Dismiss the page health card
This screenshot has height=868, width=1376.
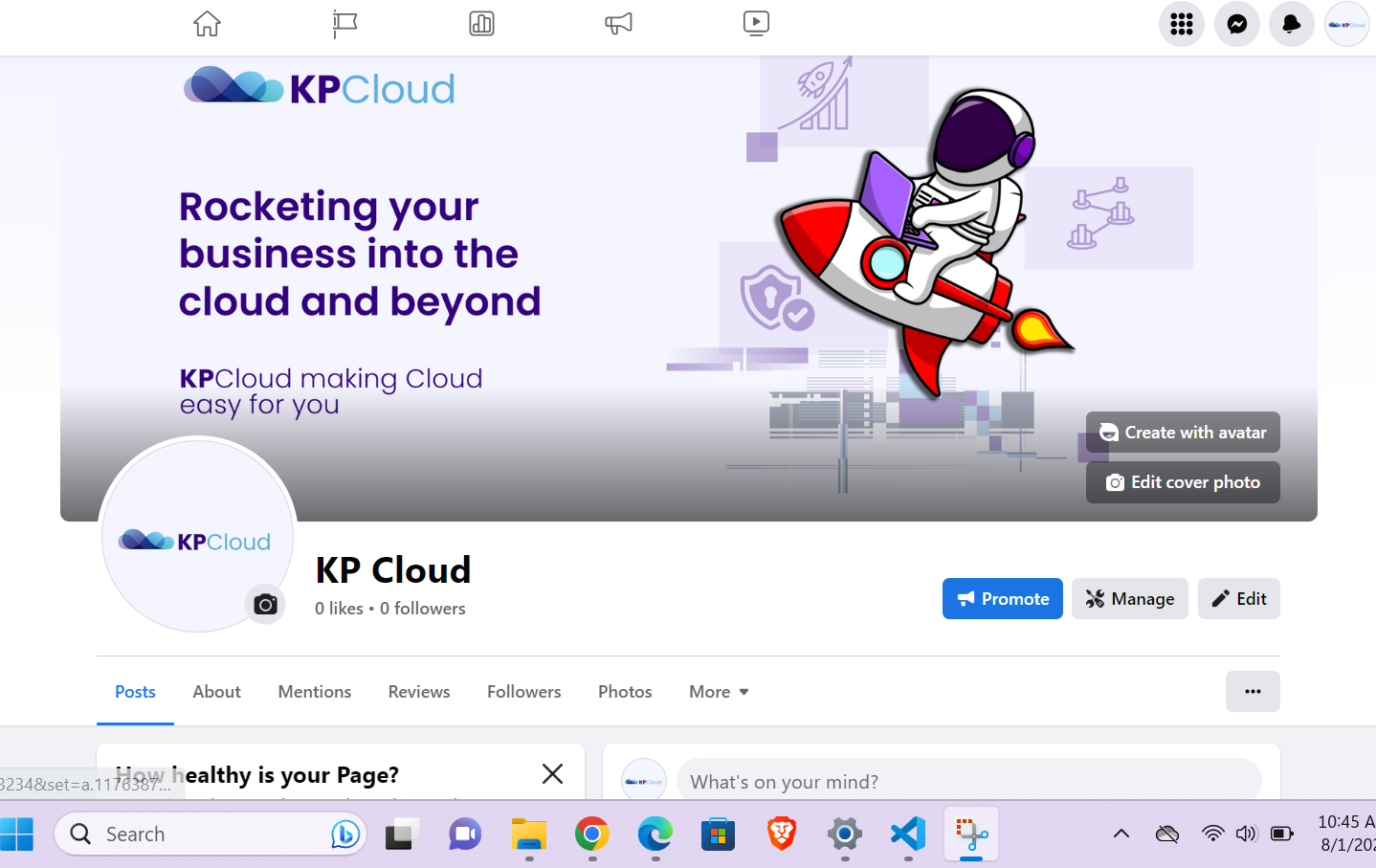[552, 773]
